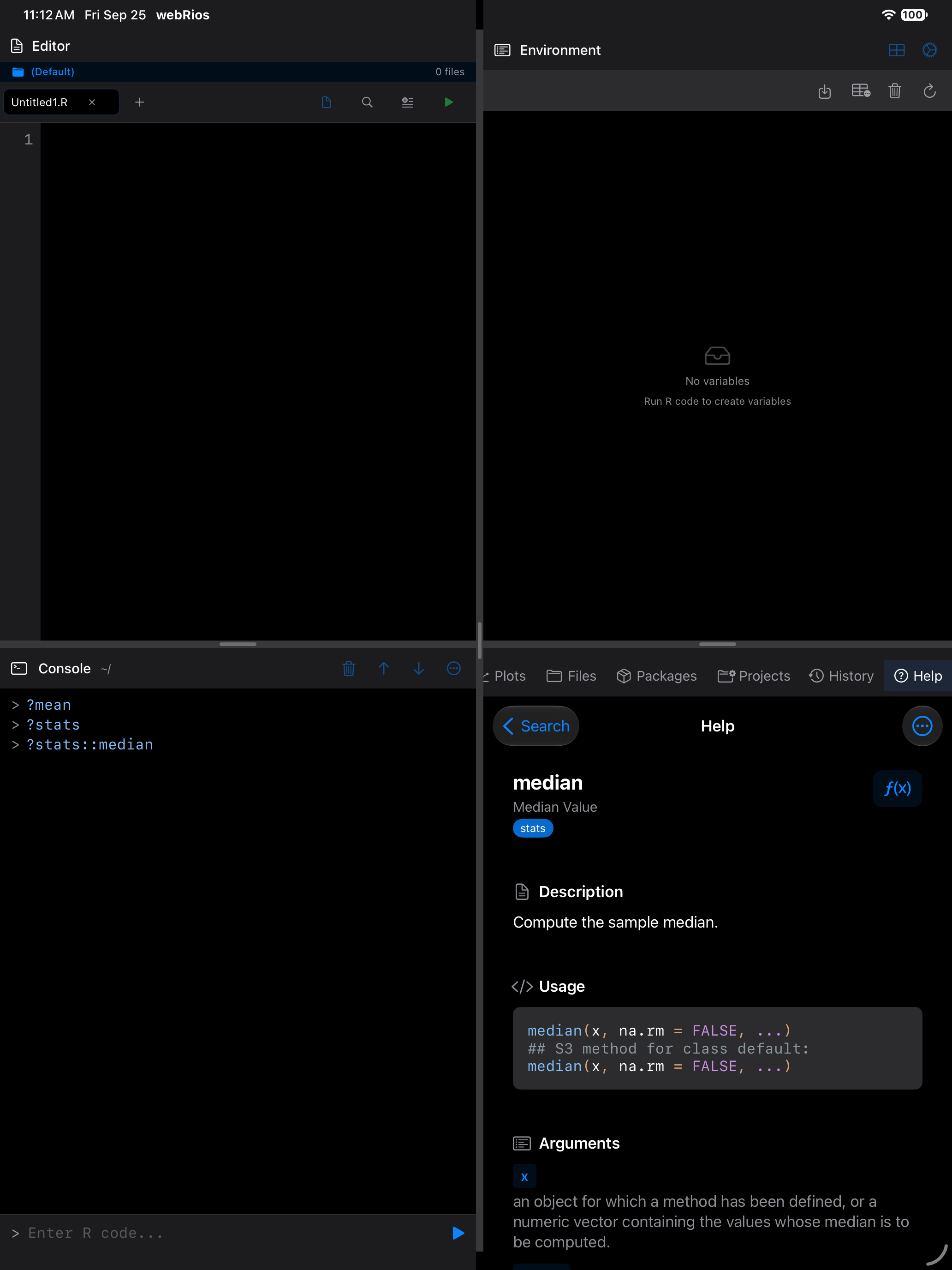Click the x argument label
952x1270 pixels.
coord(524,1176)
